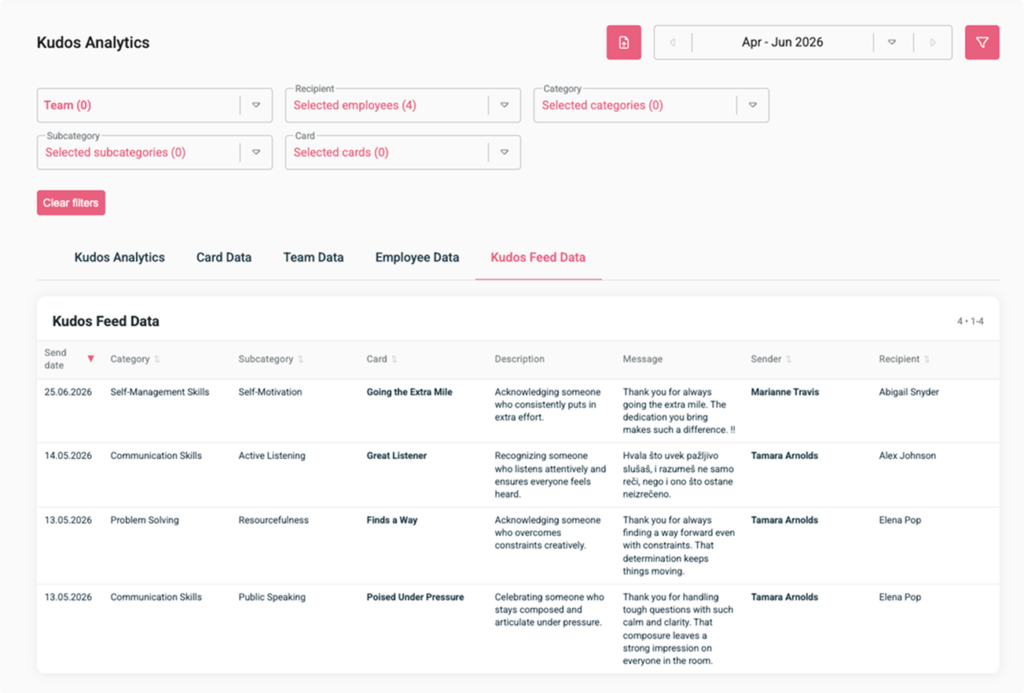Expand the Category selected categories dropdown
1024x693 pixels.
[752, 105]
